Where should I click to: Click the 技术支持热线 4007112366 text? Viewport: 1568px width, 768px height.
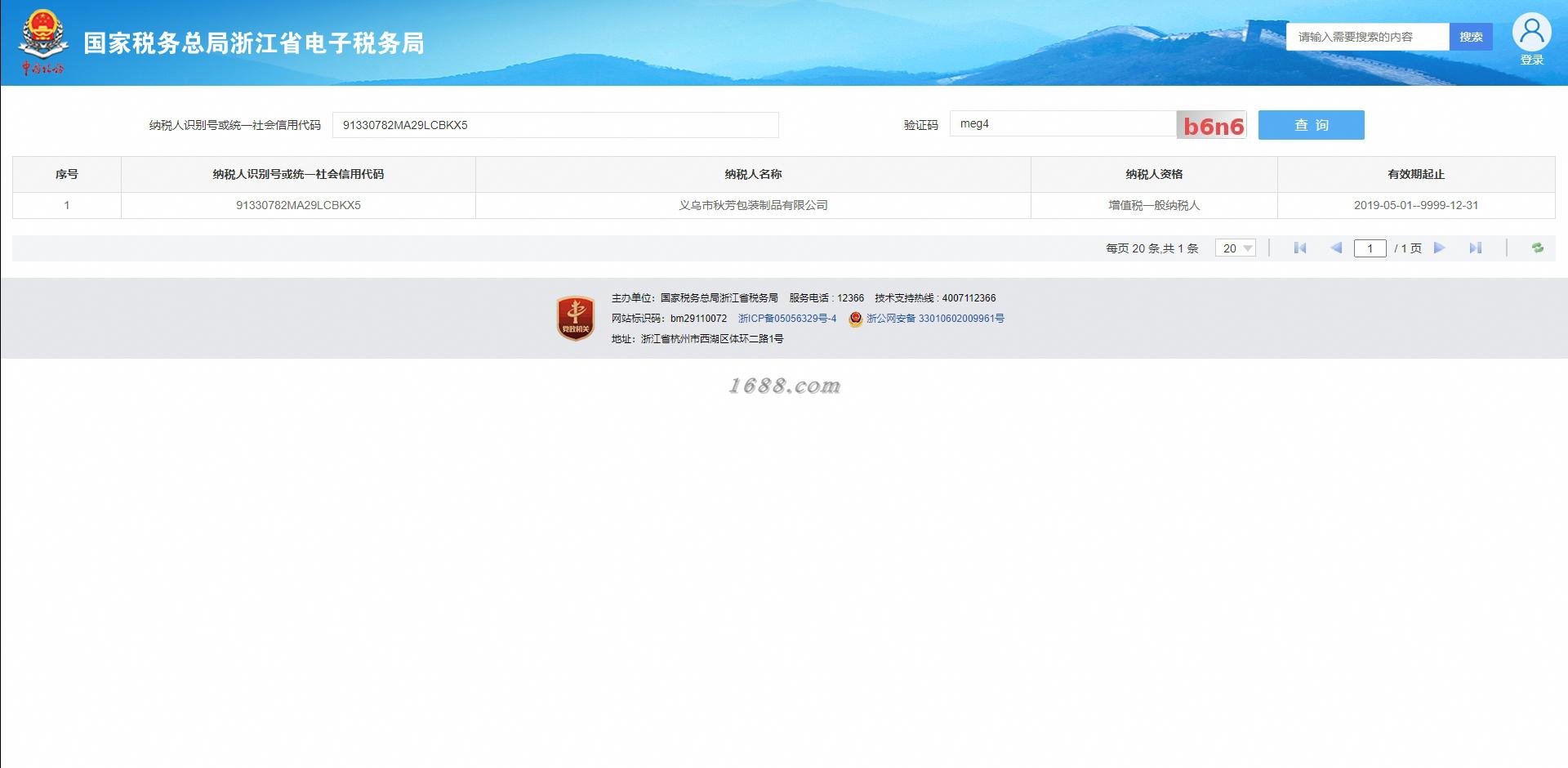pos(935,298)
